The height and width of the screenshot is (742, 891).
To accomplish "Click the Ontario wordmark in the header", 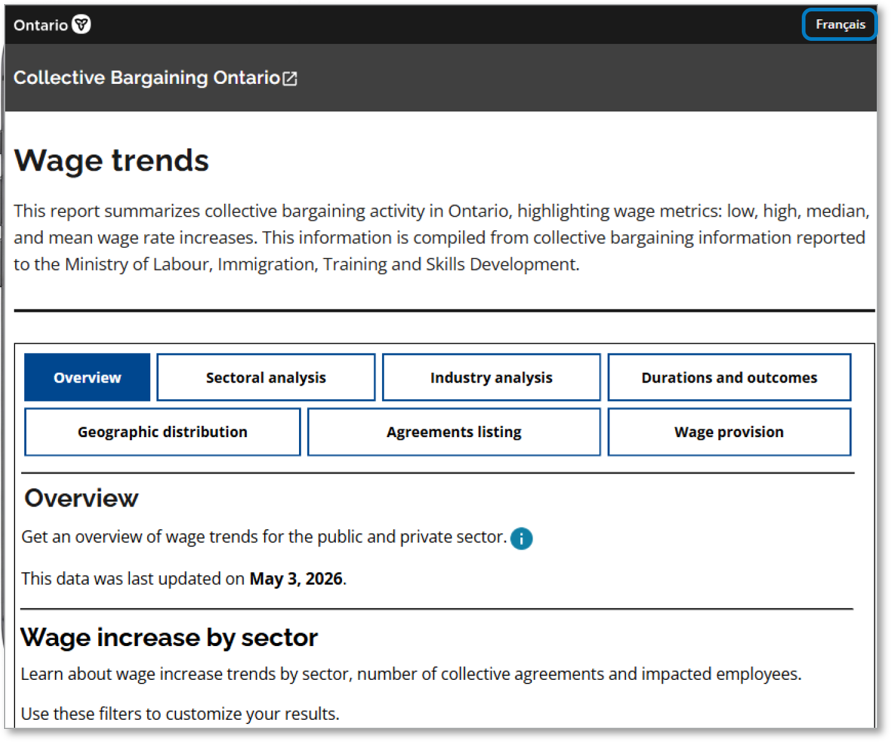I will pos(40,25).
